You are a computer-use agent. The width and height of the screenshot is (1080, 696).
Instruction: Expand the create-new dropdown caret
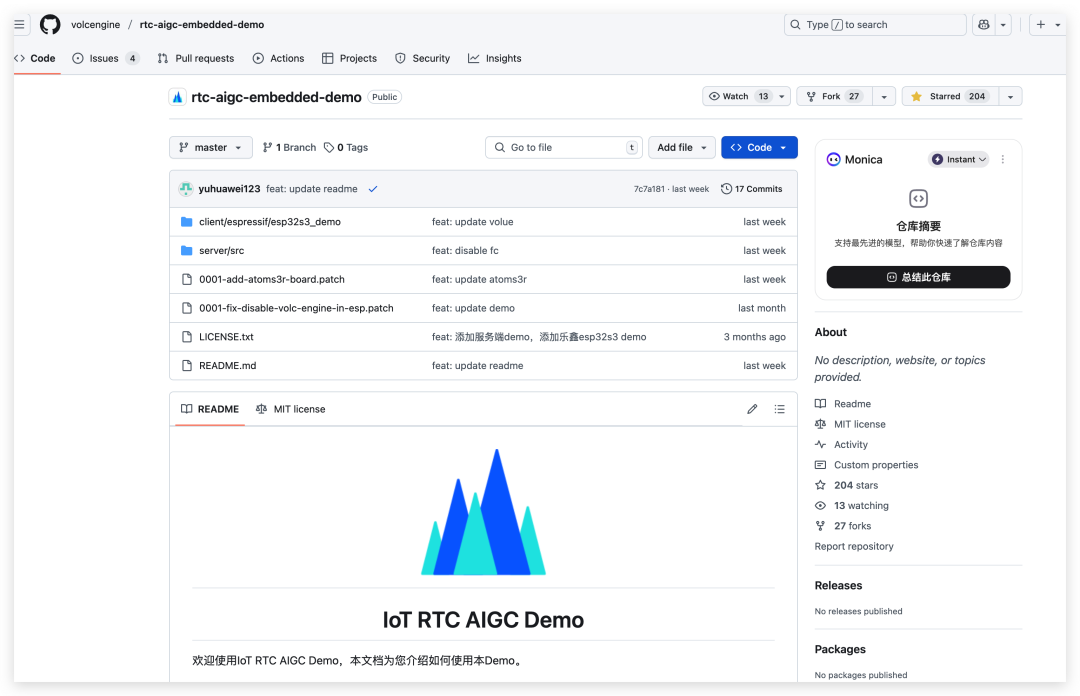coord(1058,25)
